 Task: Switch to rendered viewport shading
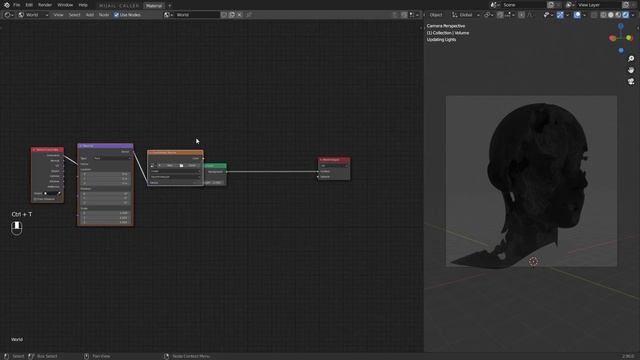pos(625,15)
